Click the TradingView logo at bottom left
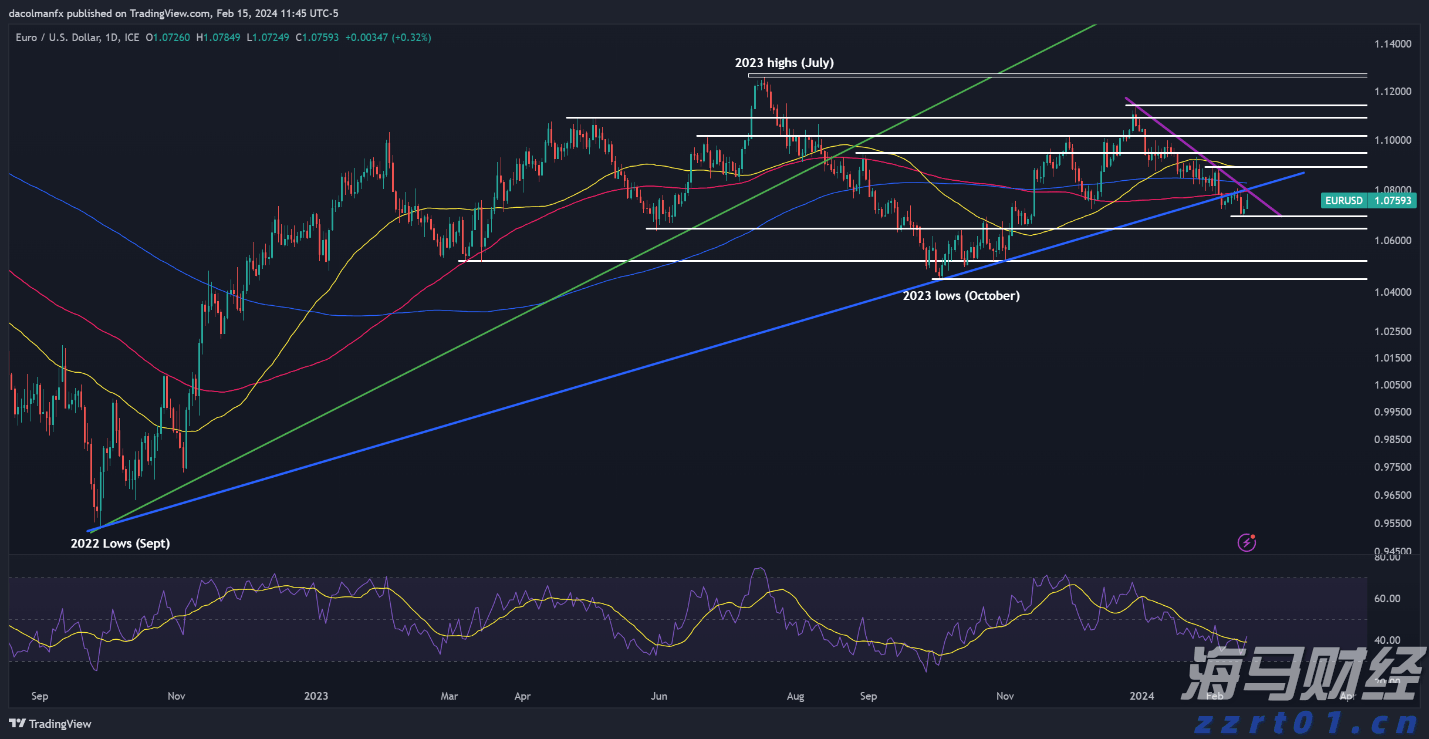The width and height of the screenshot is (1429, 739). (50, 724)
